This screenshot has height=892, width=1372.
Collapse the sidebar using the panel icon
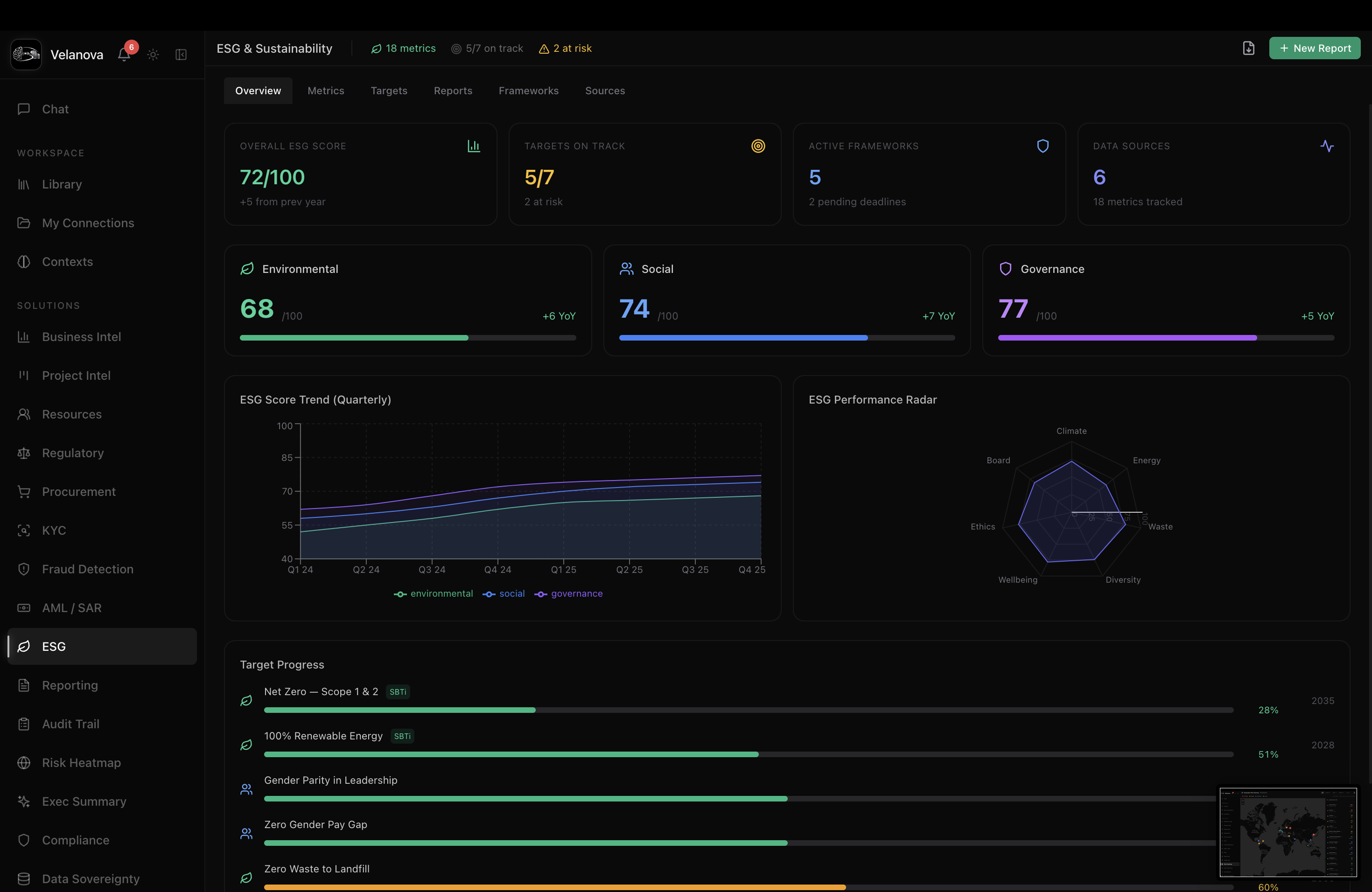pos(181,54)
